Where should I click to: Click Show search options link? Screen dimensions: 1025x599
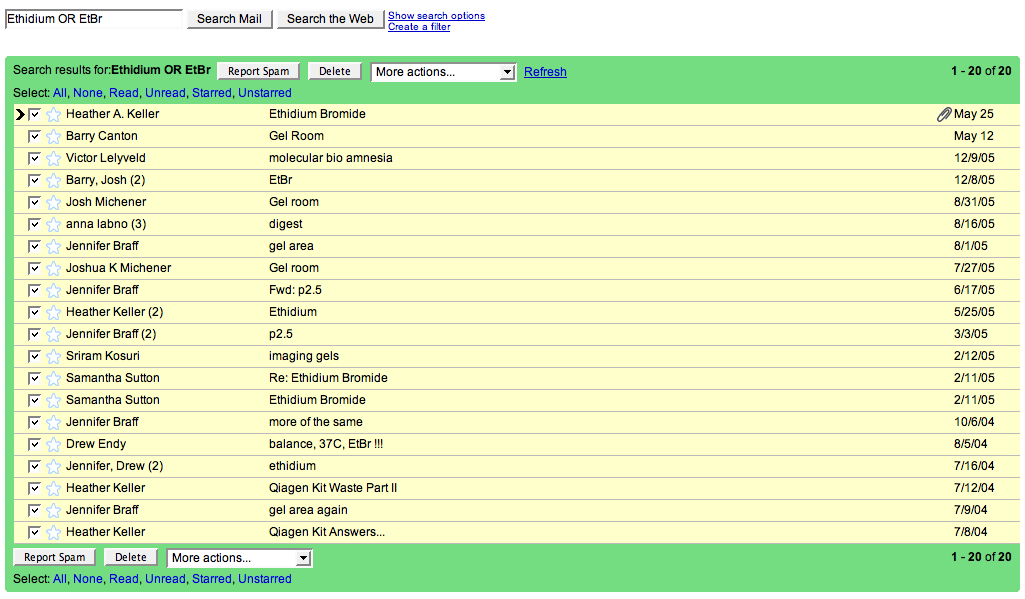[x=436, y=16]
